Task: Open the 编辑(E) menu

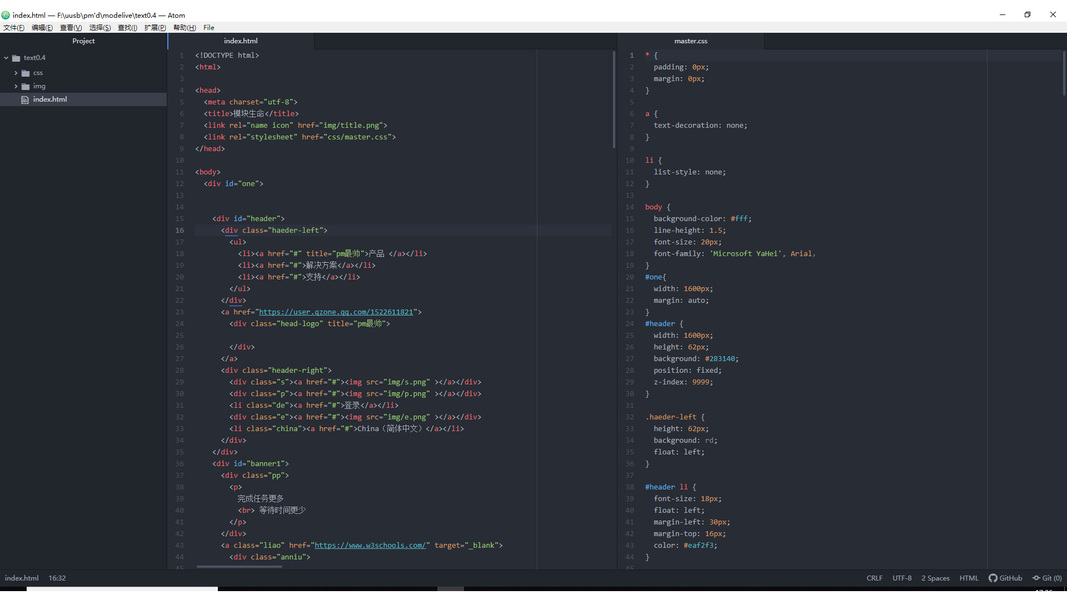Action: click(42, 28)
